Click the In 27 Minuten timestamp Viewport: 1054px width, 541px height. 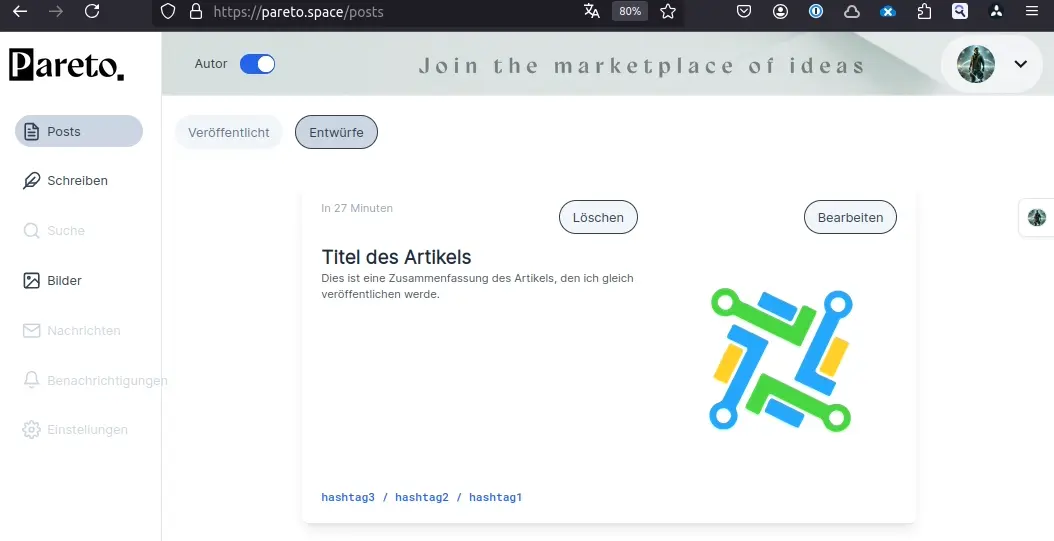[x=357, y=208]
